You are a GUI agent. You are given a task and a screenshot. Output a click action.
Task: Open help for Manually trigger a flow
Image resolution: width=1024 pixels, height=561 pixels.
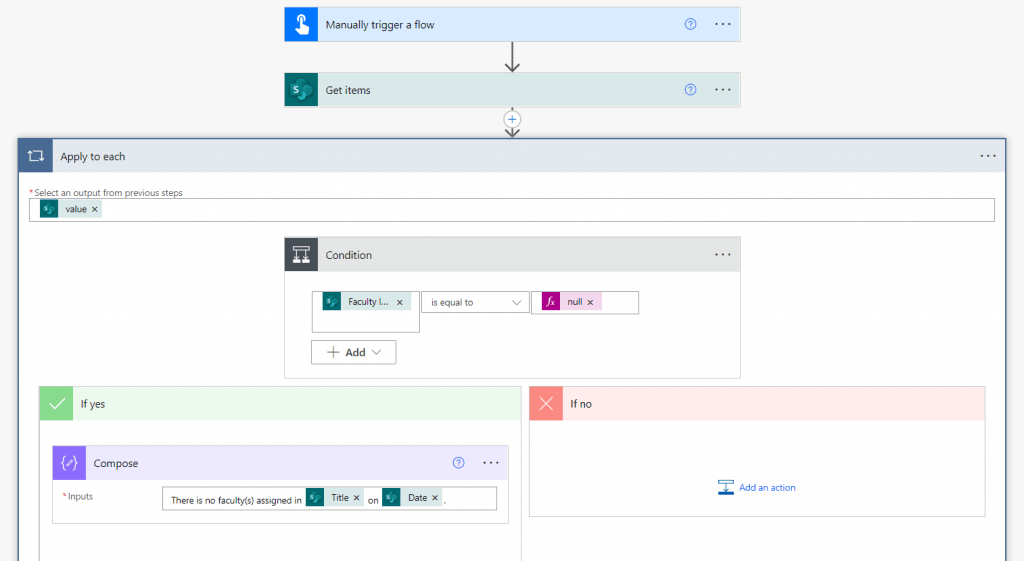pyautogui.click(x=690, y=24)
